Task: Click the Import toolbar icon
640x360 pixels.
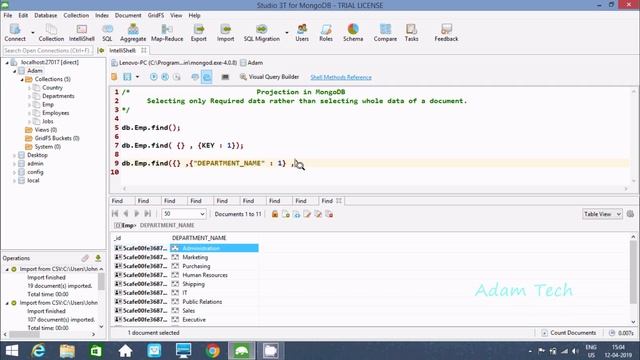Action: (x=225, y=32)
